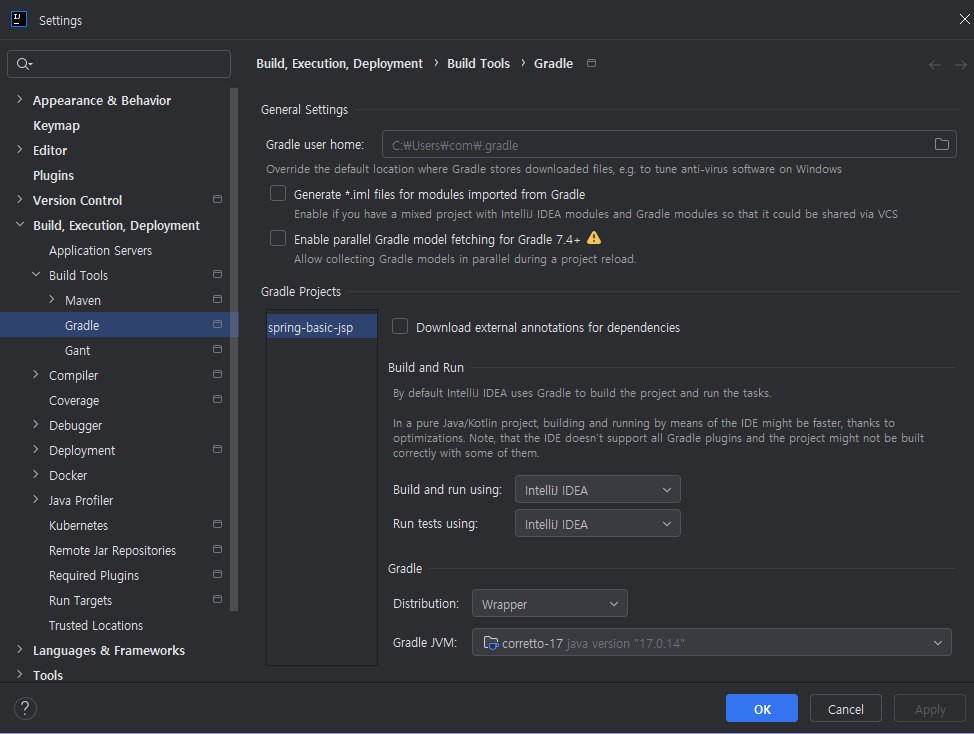Click the OK button
Image resolution: width=974 pixels, height=734 pixels.
[762, 709]
